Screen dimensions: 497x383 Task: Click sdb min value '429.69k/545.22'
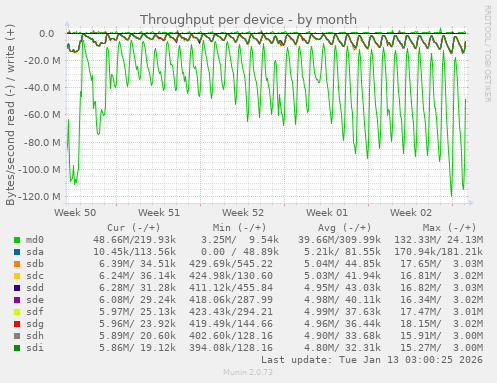[x=231, y=264]
